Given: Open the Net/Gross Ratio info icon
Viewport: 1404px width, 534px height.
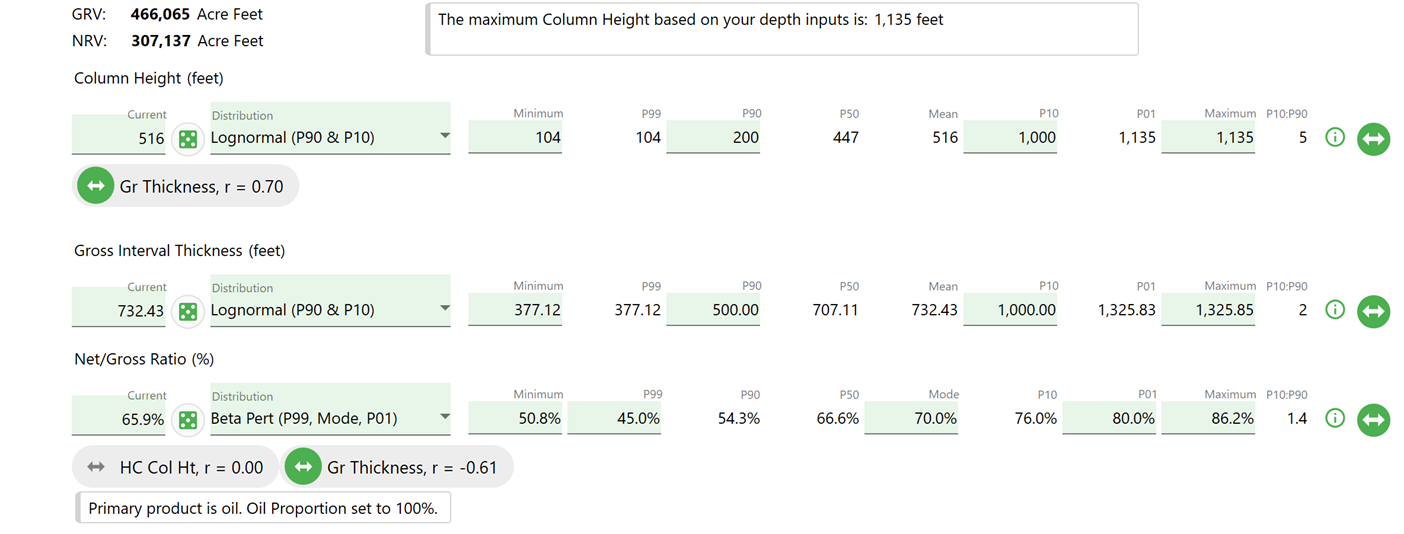Looking at the screenshot, I should click(x=1334, y=419).
